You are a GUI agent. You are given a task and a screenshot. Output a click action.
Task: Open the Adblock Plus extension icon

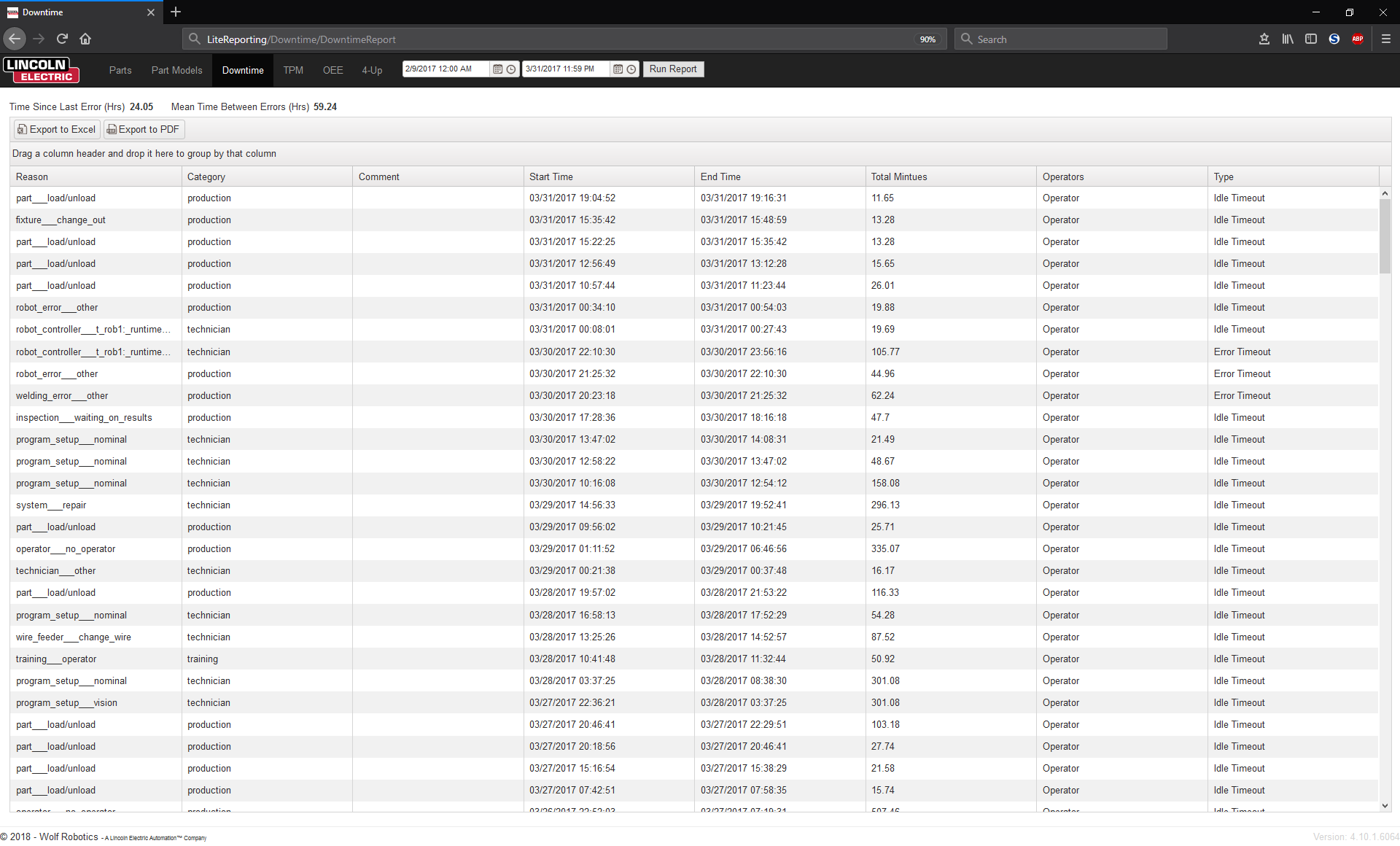coord(1357,39)
